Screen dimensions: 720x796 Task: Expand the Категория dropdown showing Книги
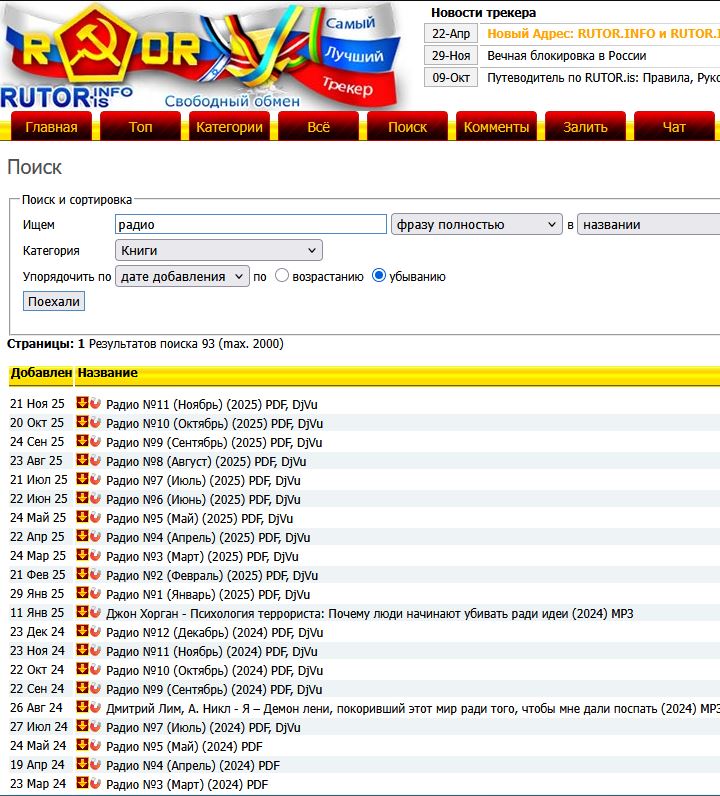click(x=218, y=250)
